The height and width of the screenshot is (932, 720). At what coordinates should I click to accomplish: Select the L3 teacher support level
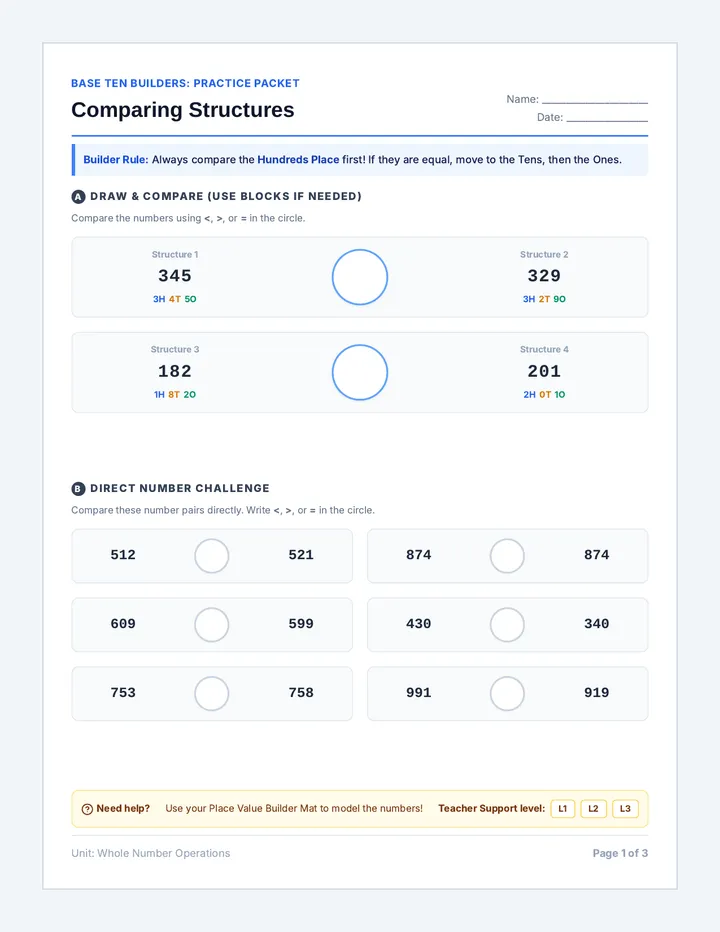625,808
